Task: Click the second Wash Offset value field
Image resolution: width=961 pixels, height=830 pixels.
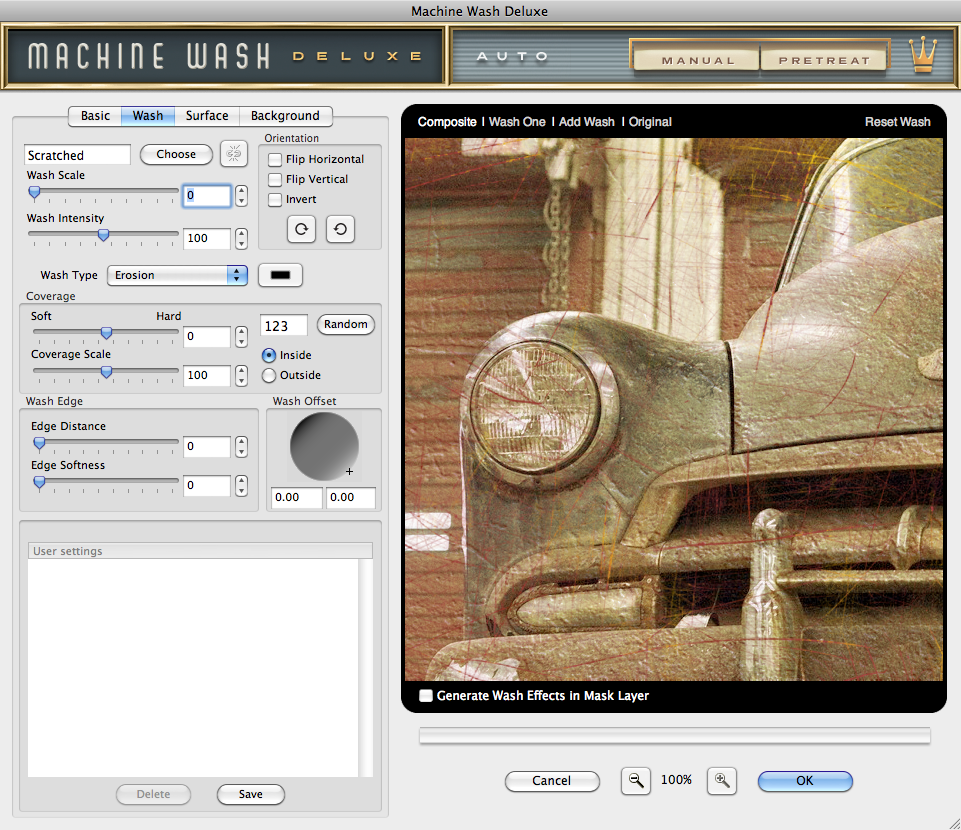Action: pyautogui.click(x=351, y=498)
